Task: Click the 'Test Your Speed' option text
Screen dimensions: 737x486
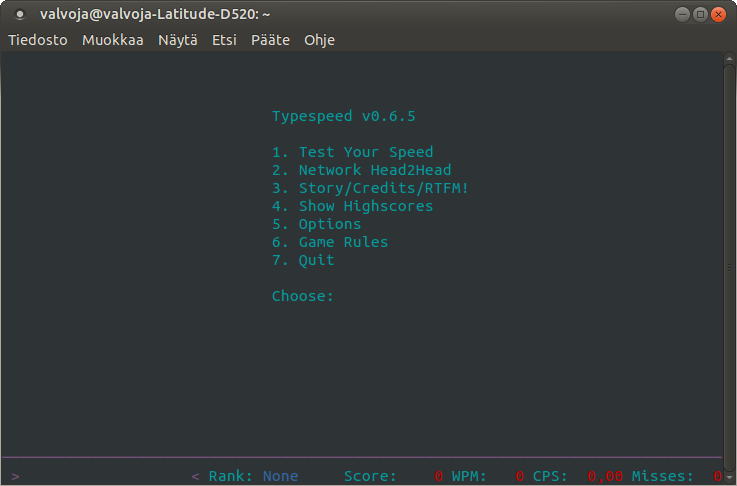Action: pos(365,152)
